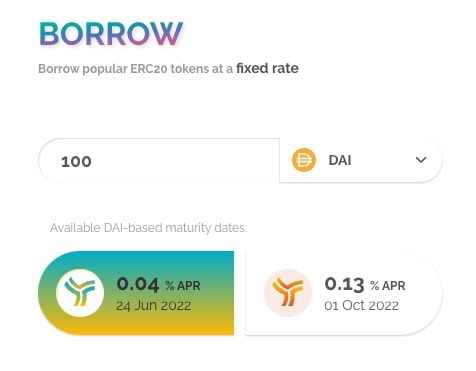Viewport: 476px width, 371px height.
Task: Click the orange Yield logo for October series
Action: [288, 293]
